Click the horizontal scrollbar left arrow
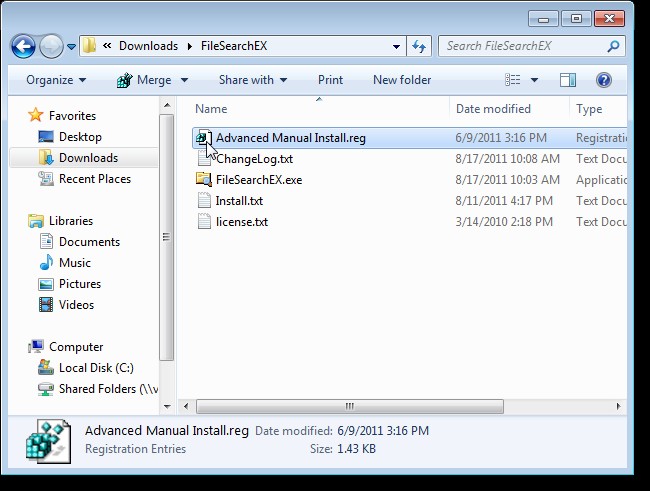650x491 pixels. (x=186, y=406)
